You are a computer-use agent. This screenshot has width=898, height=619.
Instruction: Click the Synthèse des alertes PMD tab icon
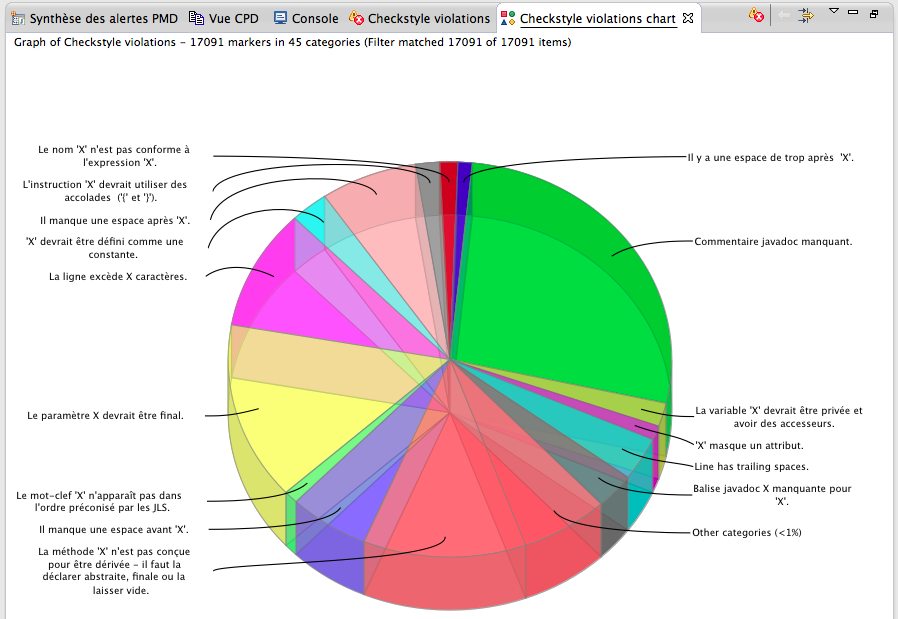point(18,18)
